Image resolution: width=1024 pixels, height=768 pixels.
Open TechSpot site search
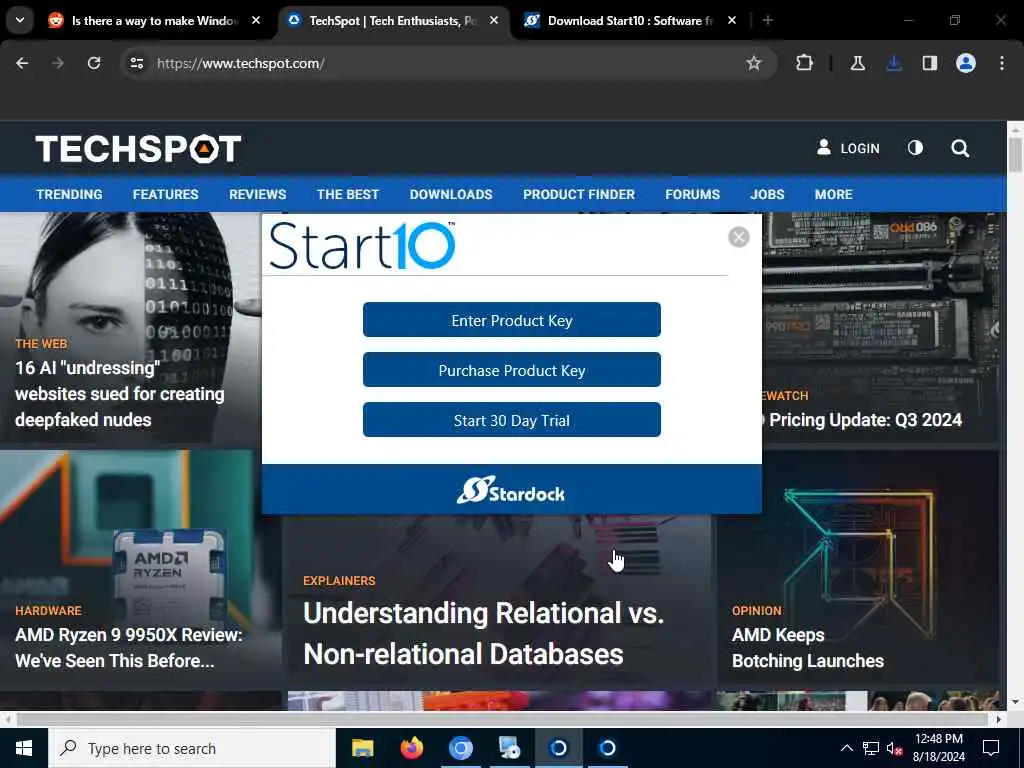click(960, 148)
